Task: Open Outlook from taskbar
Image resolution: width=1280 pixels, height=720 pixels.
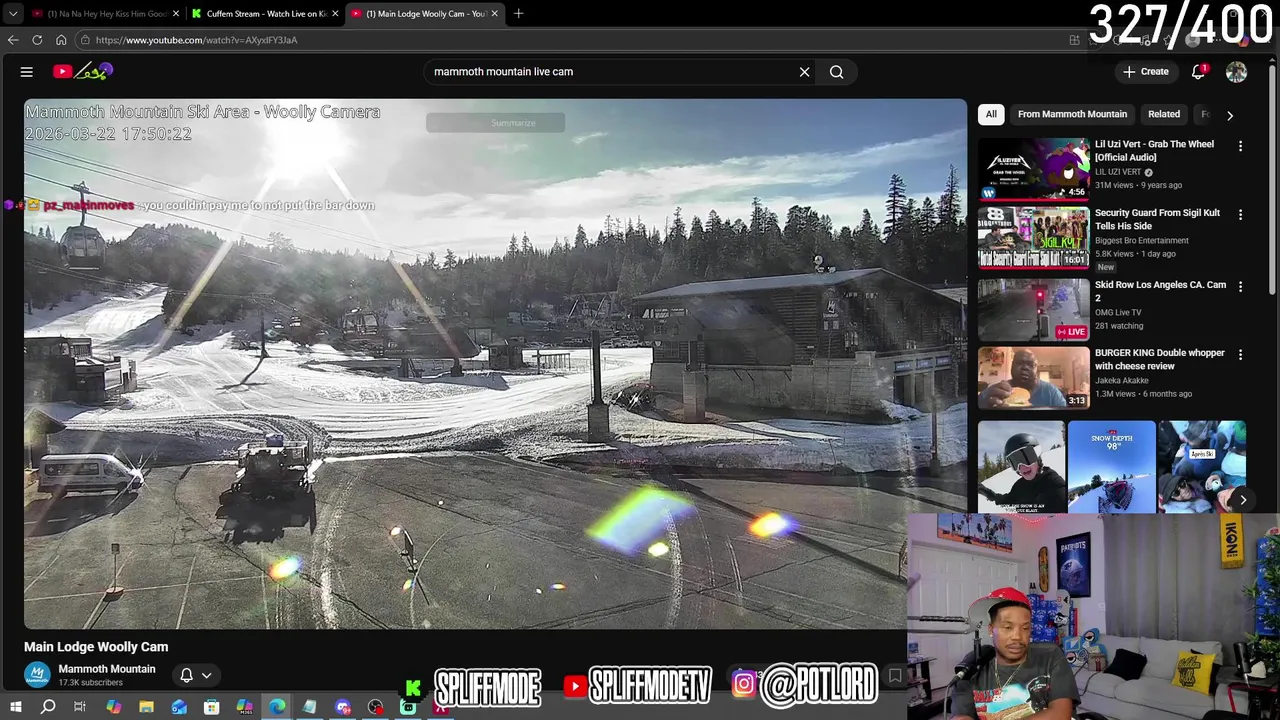Action: pos(179,707)
